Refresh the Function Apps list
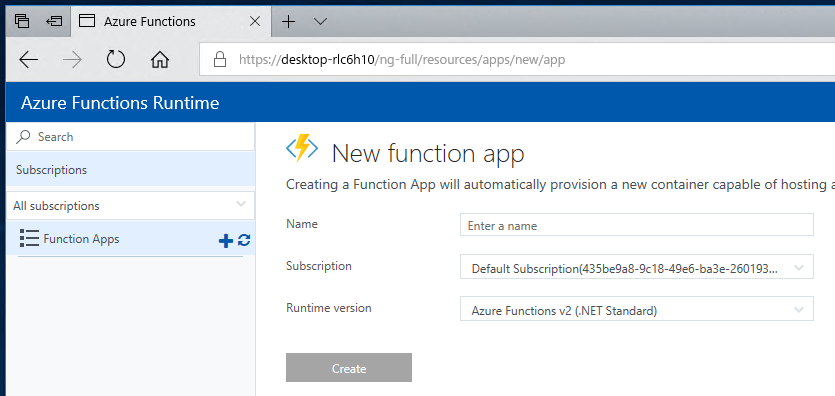The image size is (835, 396). 244,241
